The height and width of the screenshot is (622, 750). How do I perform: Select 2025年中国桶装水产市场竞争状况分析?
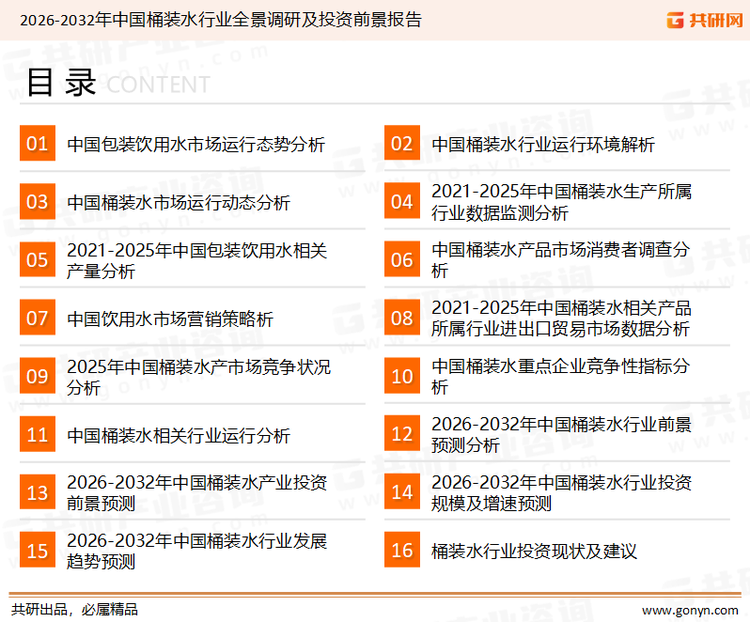click(x=199, y=377)
